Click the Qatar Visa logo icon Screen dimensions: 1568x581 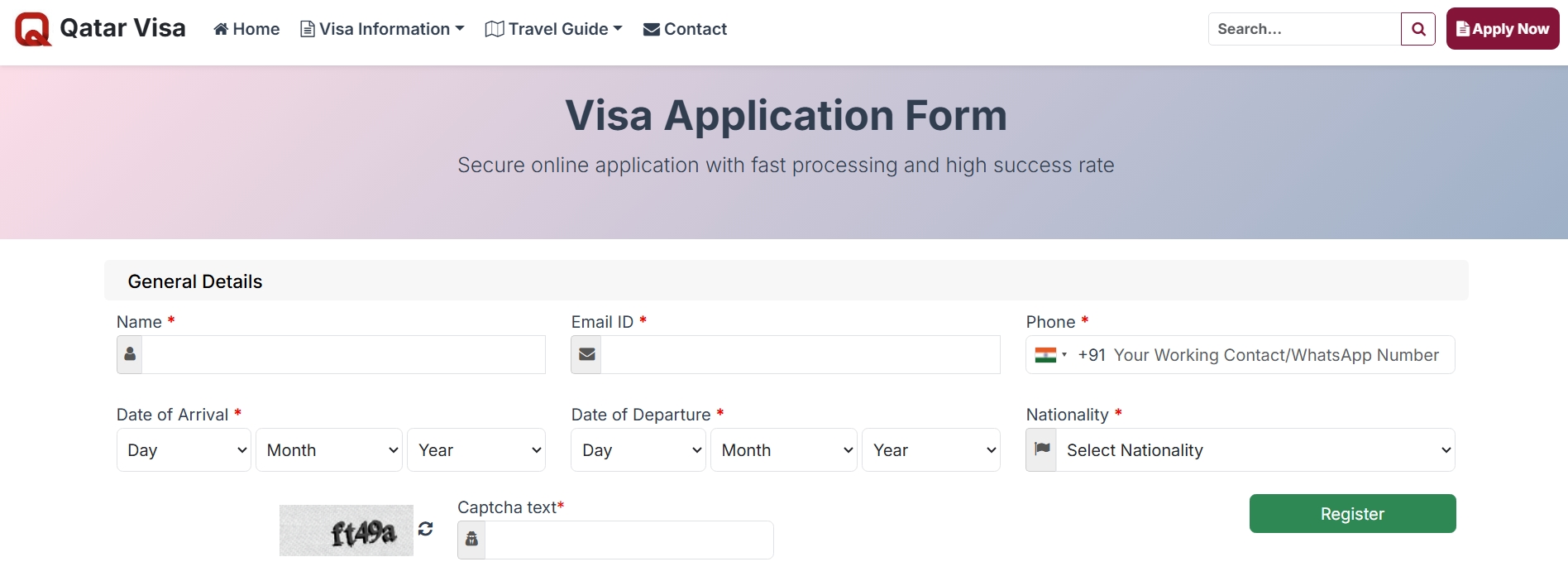click(33, 29)
